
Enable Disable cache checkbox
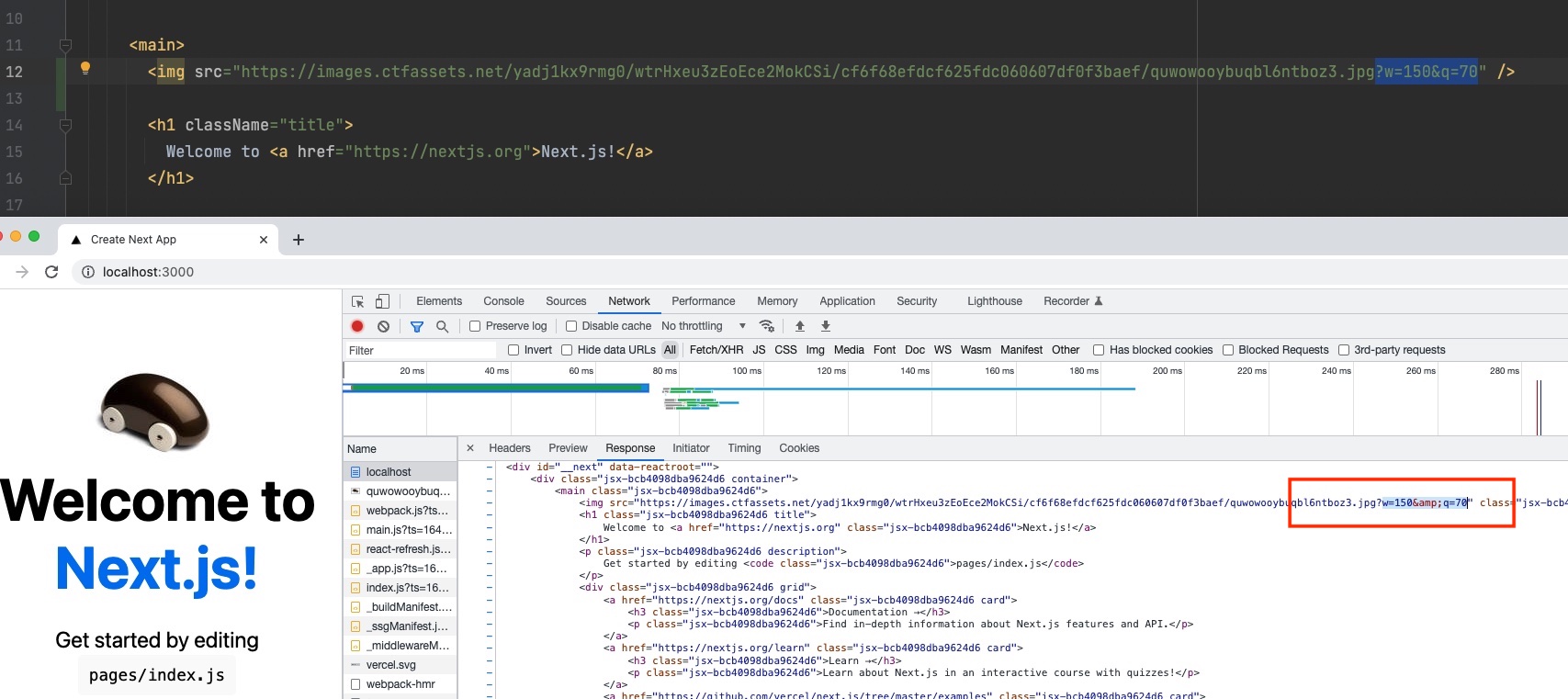coord(571,326)
